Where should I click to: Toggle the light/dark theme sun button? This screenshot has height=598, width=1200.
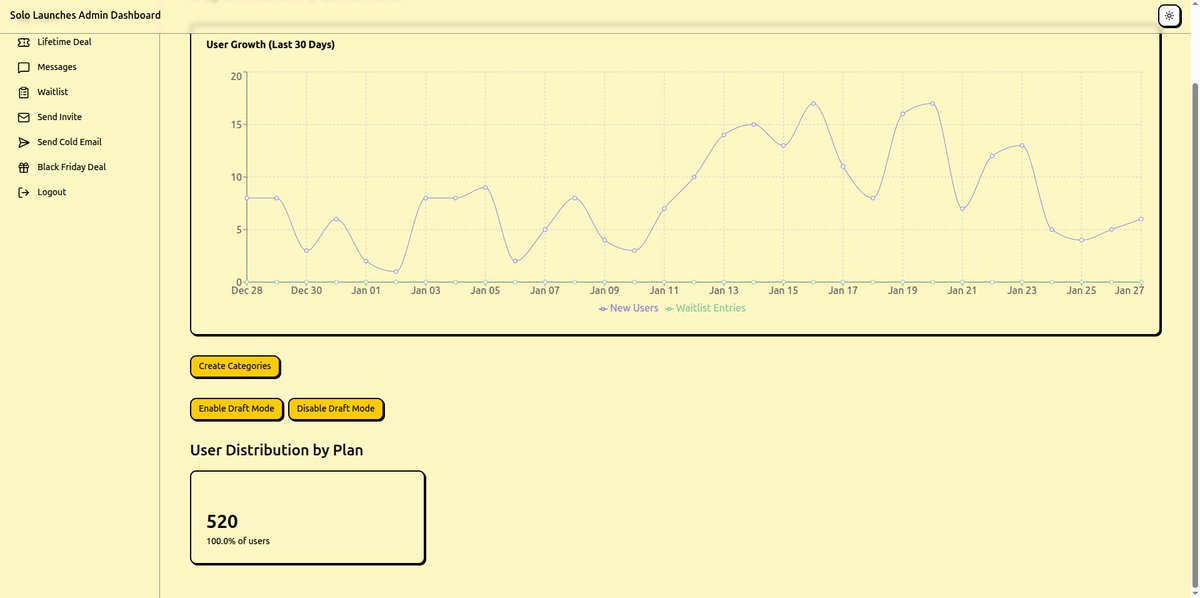(1169, 15)
